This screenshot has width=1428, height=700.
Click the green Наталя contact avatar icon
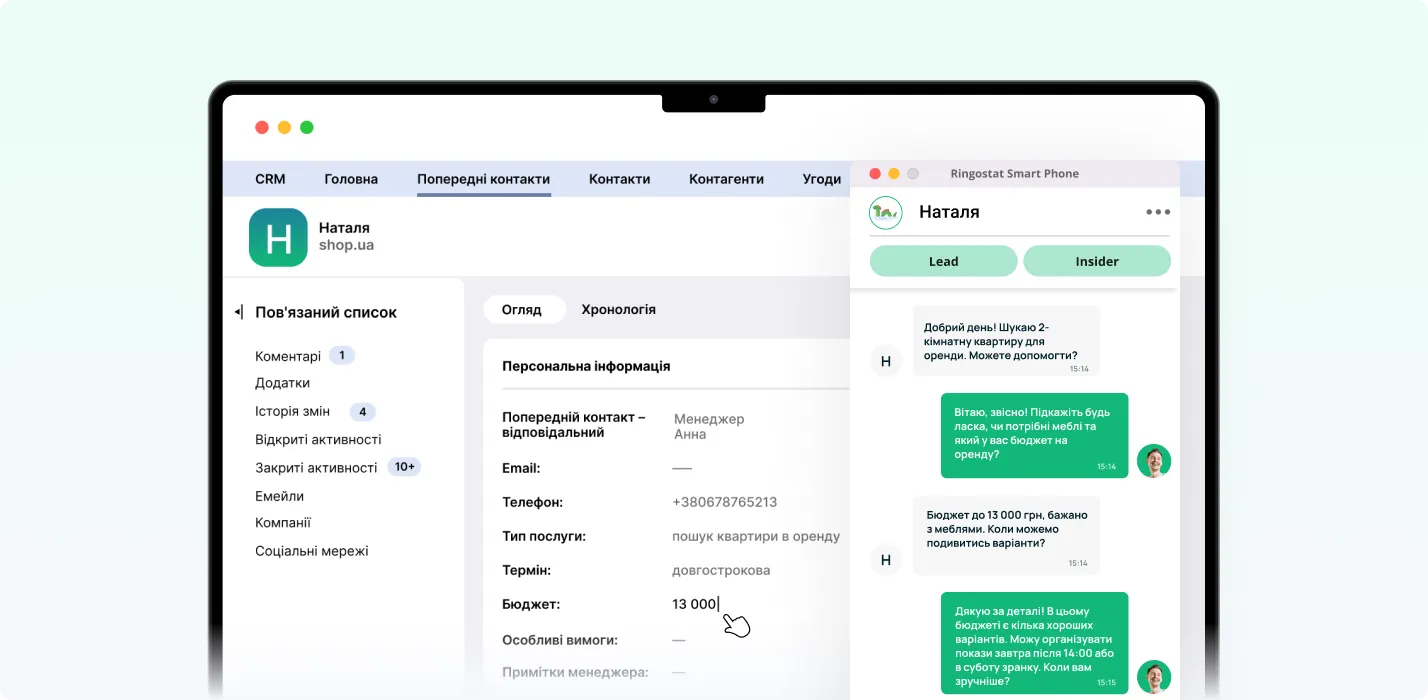(x=278, y=237)
